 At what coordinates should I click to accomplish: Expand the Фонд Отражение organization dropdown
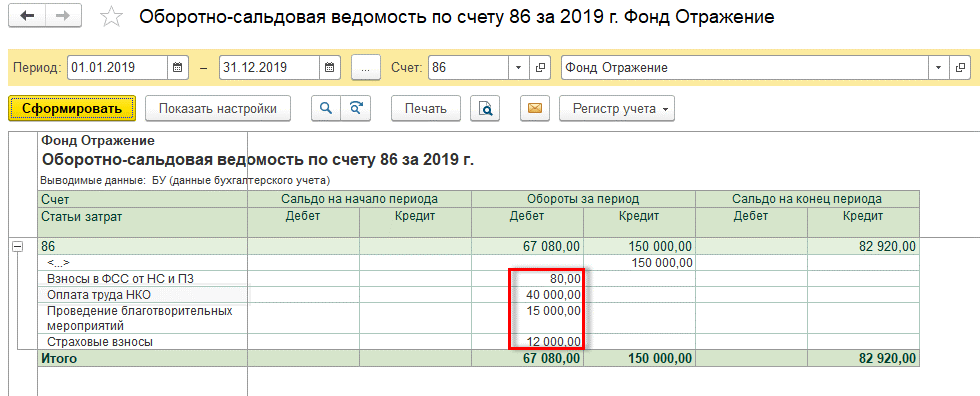point(938,67)
